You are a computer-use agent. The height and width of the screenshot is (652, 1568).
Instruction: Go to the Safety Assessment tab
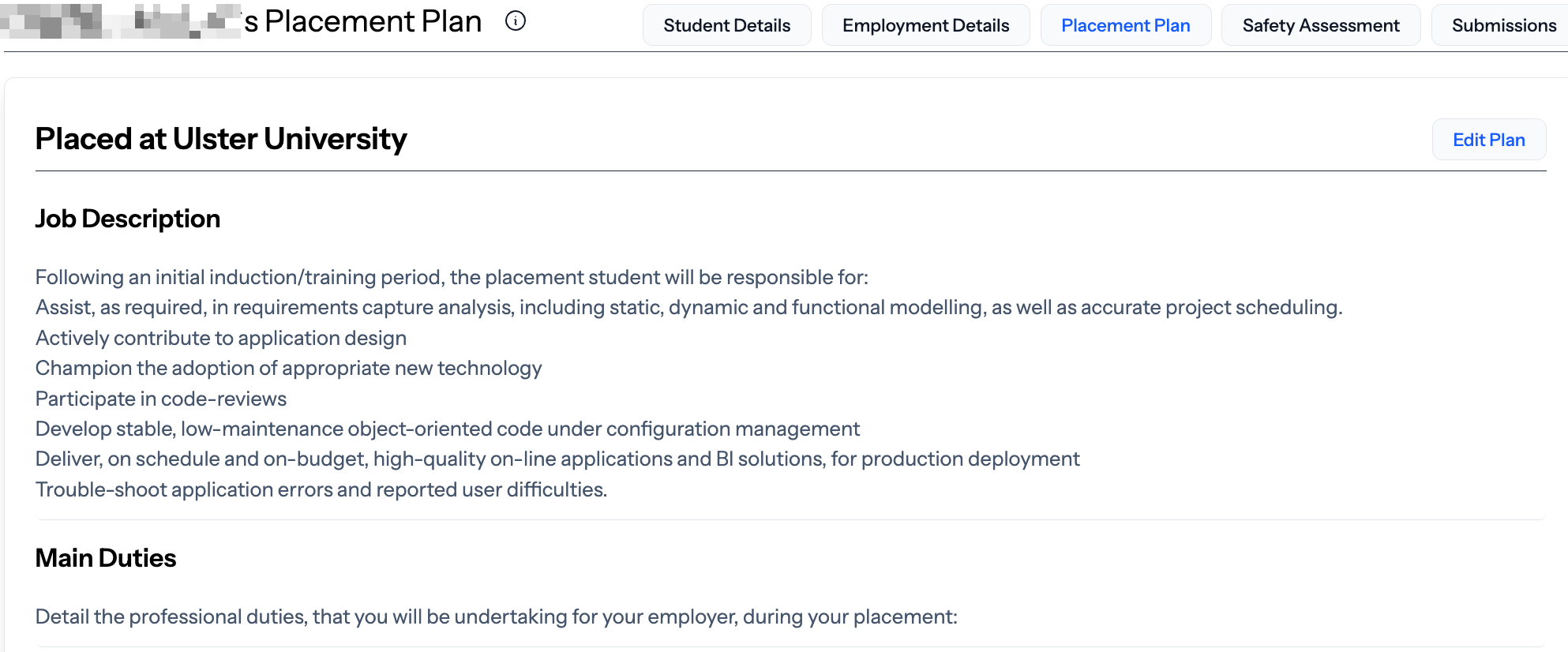pyautogui.click(x=1320, y=25)
